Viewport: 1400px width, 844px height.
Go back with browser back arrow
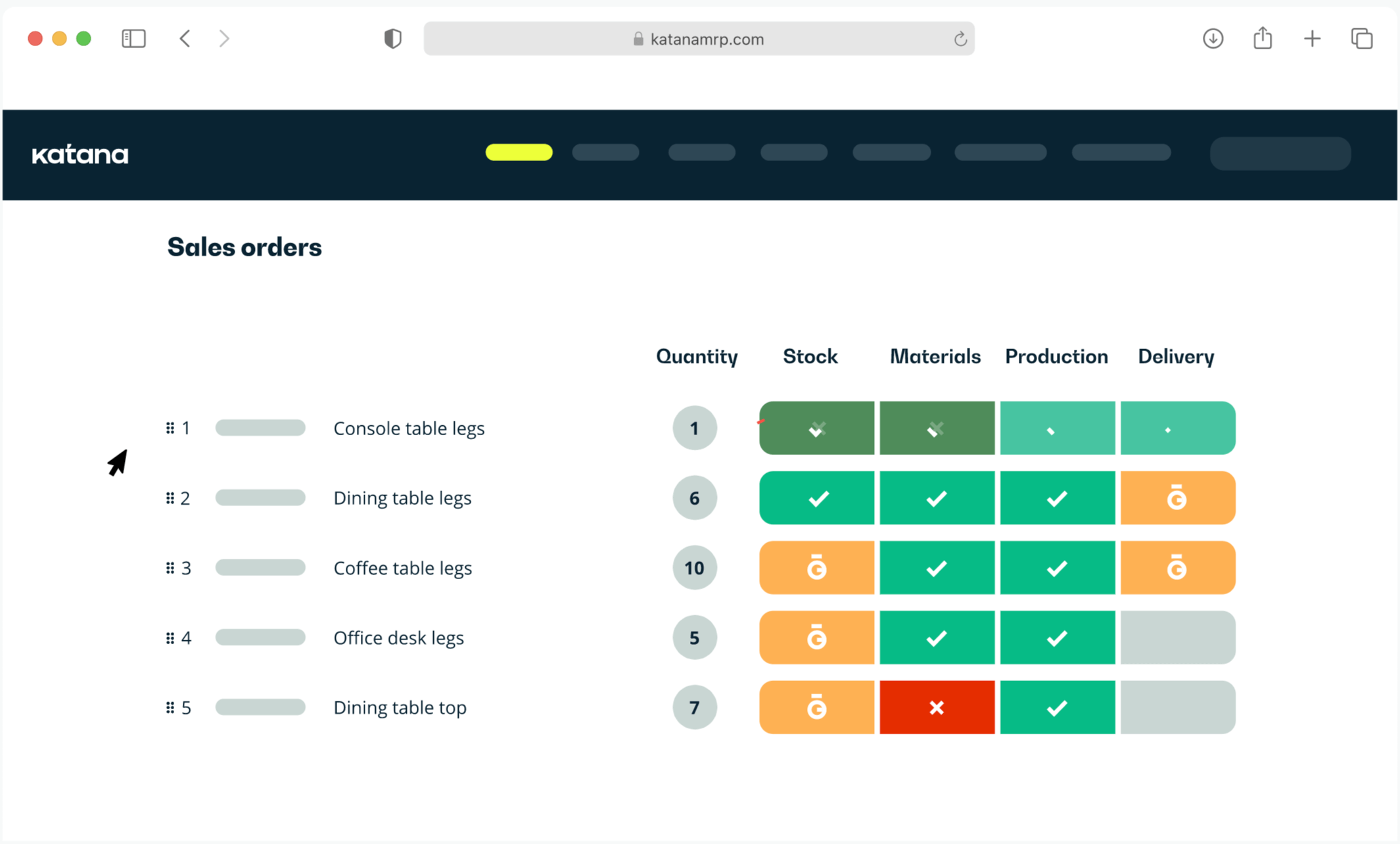click(185, 39)
